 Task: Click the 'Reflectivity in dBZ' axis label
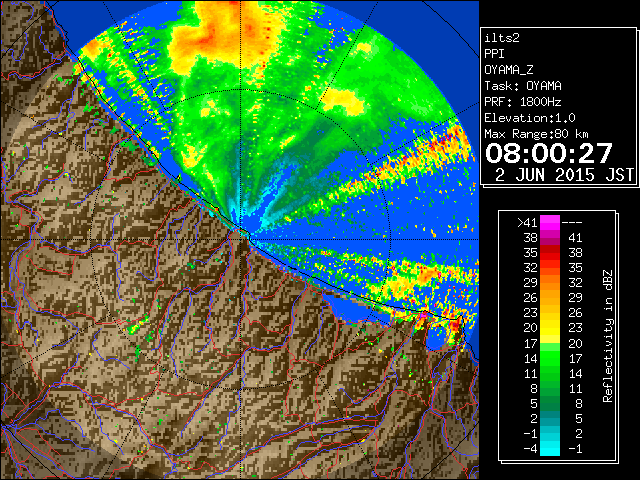point(608,336)
